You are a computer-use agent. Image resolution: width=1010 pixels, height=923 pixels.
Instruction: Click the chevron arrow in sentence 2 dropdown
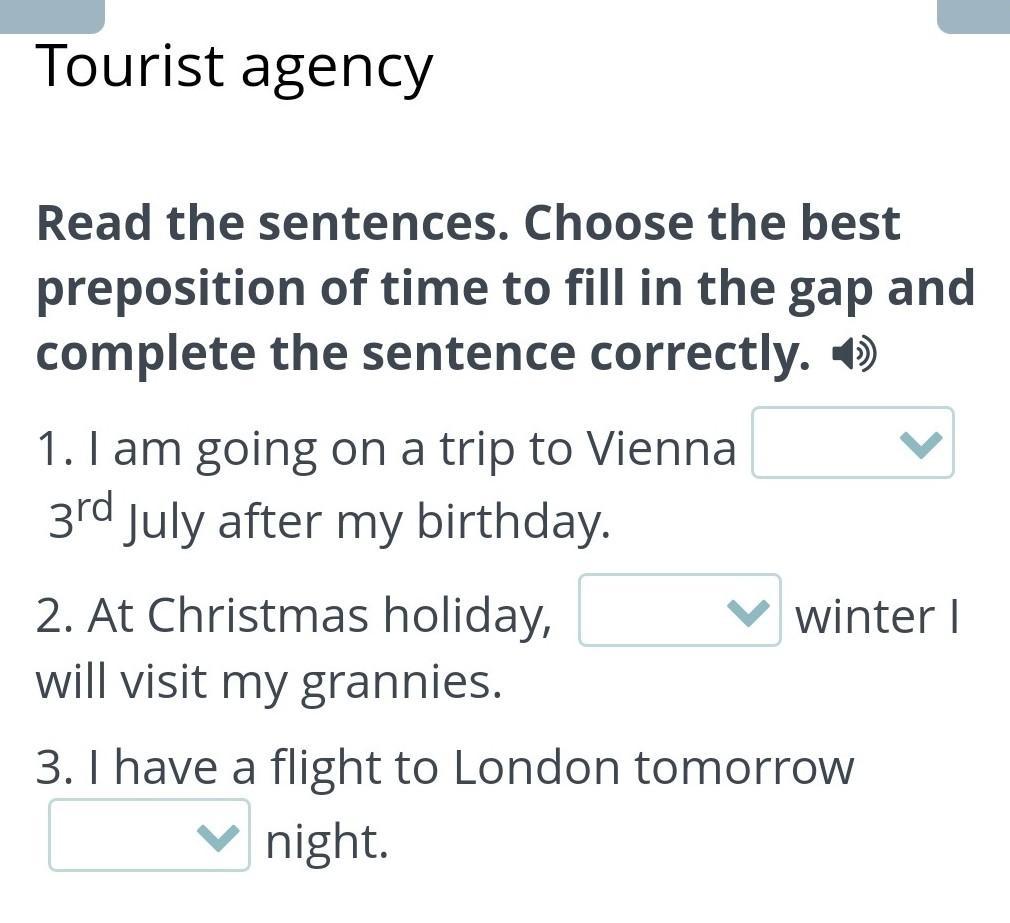click(748, 611)
